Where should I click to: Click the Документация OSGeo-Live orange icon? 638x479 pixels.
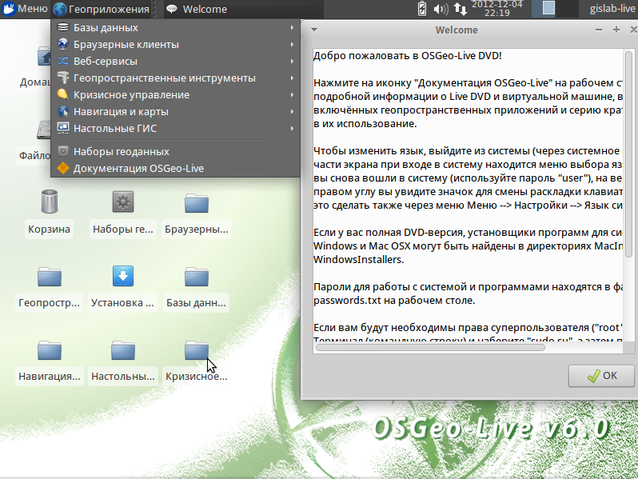(x=63, y=168)
